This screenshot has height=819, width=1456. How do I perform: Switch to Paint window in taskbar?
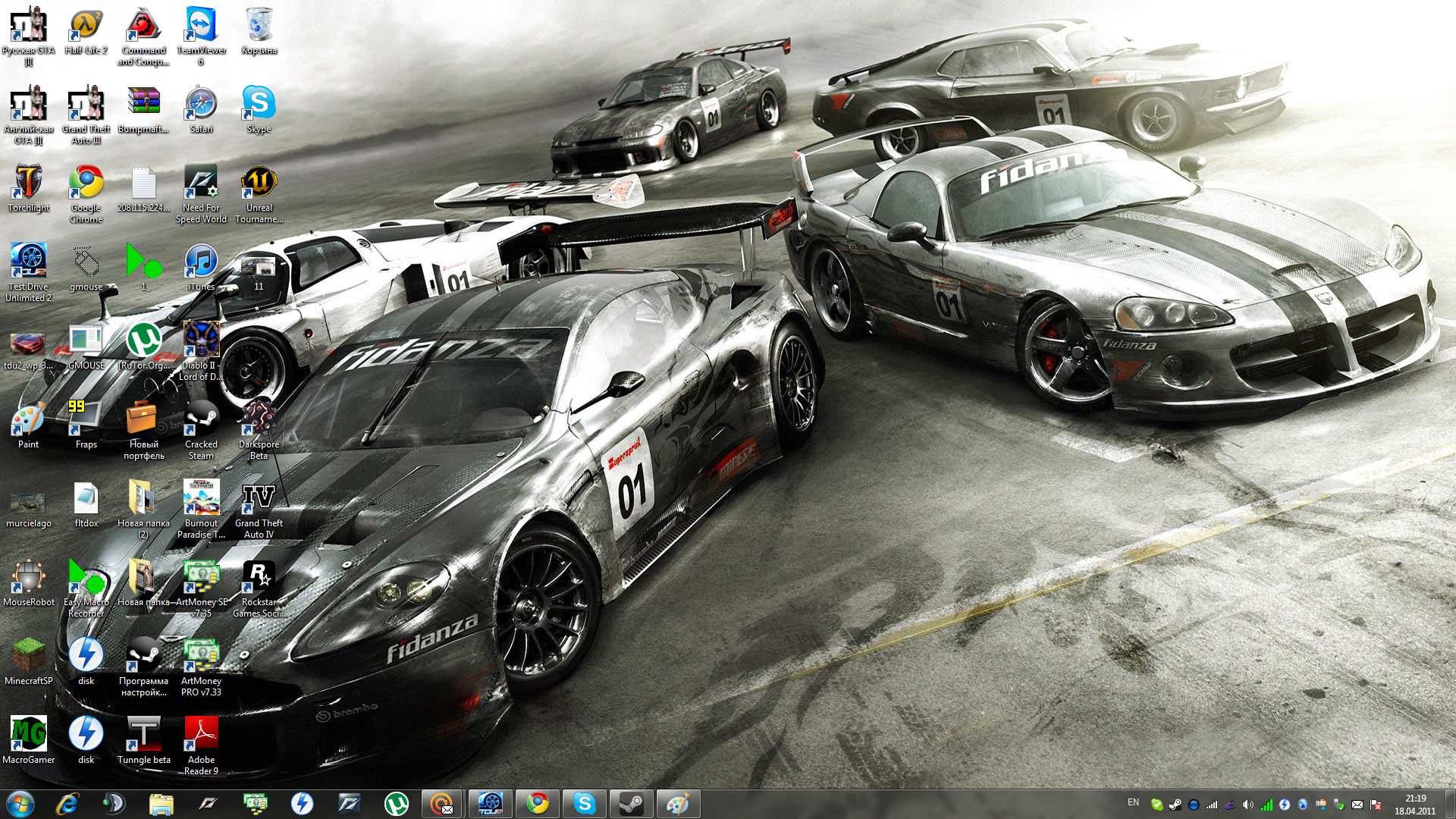(679, 804)
